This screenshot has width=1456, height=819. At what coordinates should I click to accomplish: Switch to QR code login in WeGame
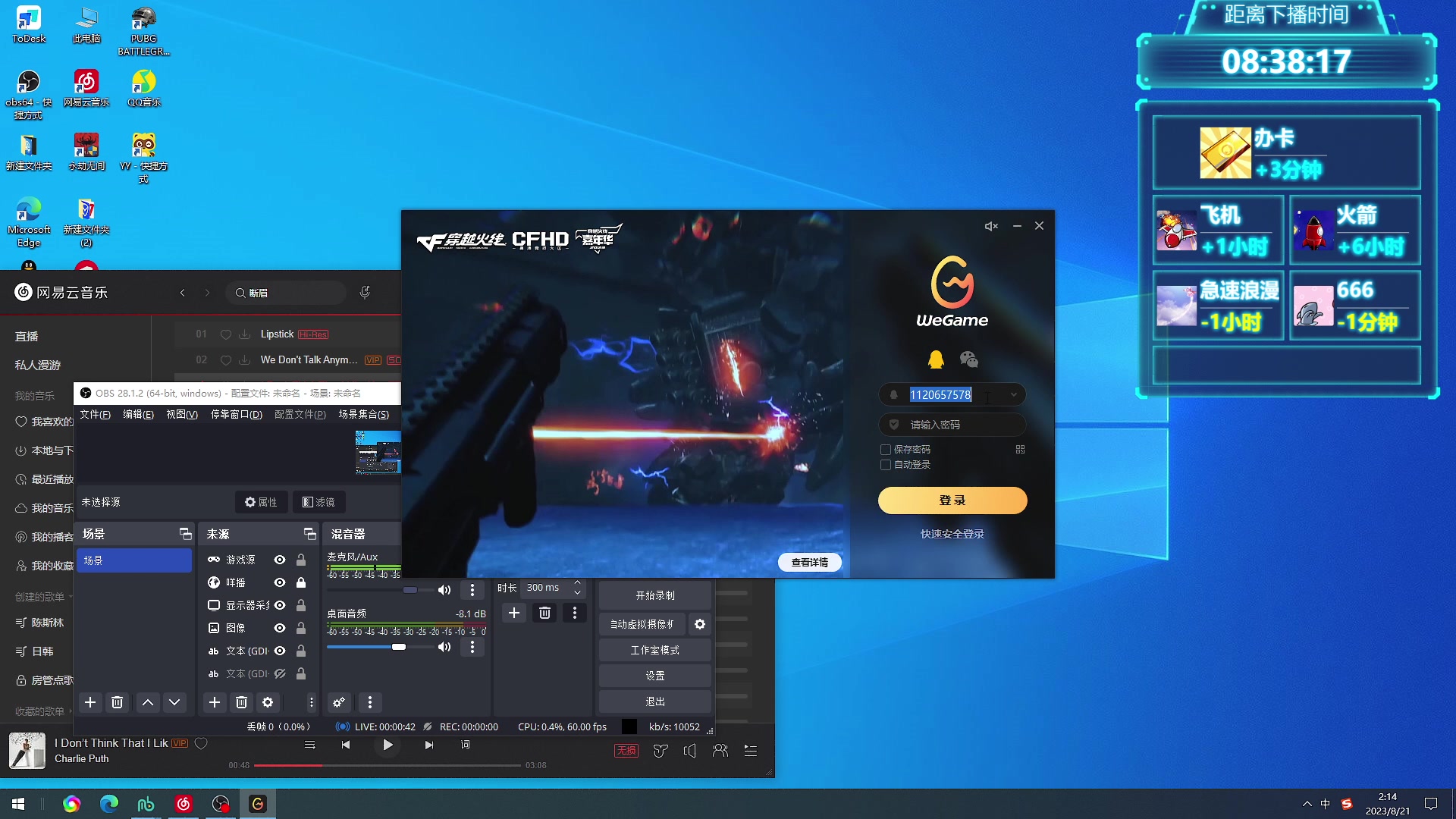[1020, 450]
